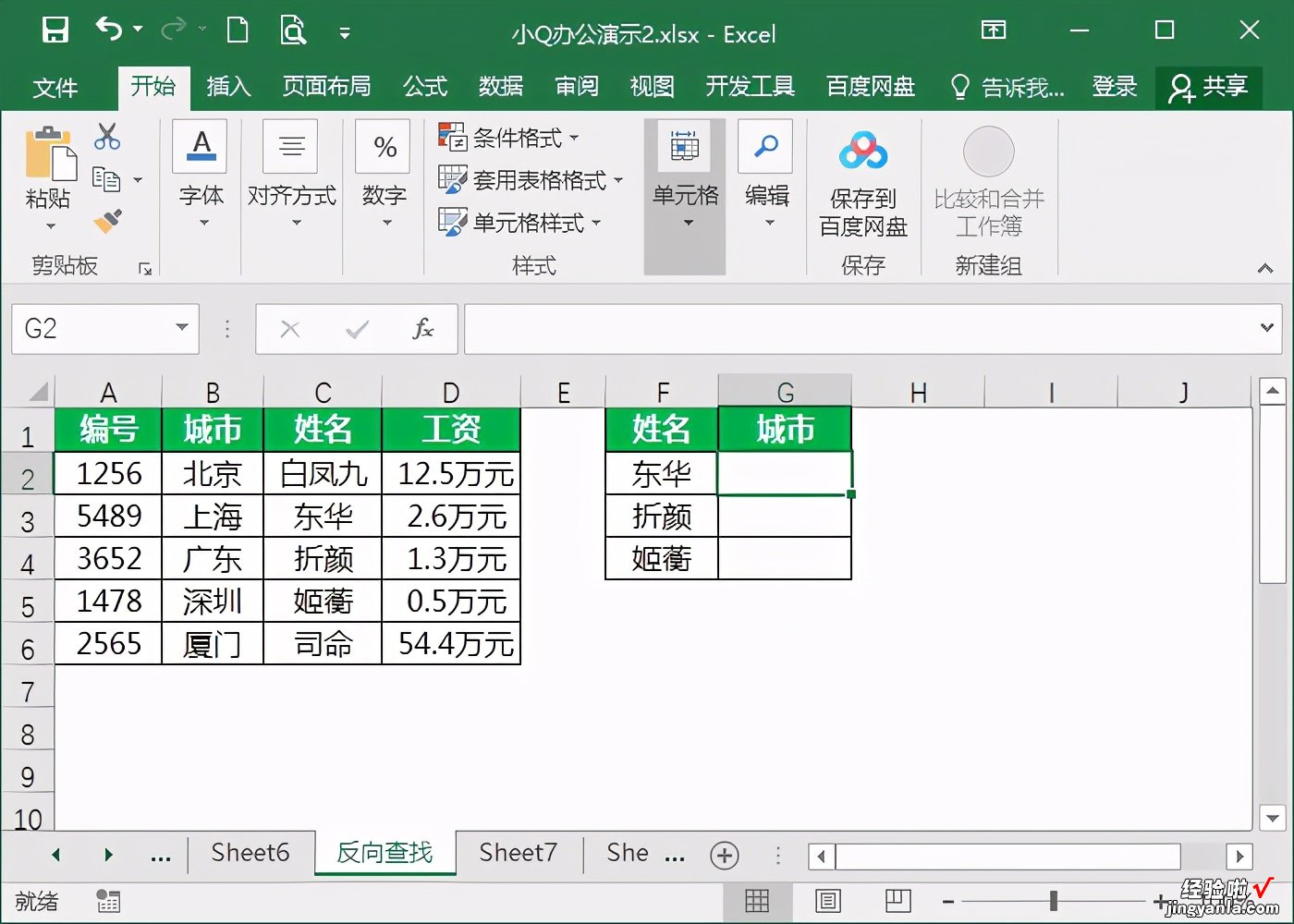Click the Insert Function fx icon
1294x924 pixels.
tap(422, 329)
